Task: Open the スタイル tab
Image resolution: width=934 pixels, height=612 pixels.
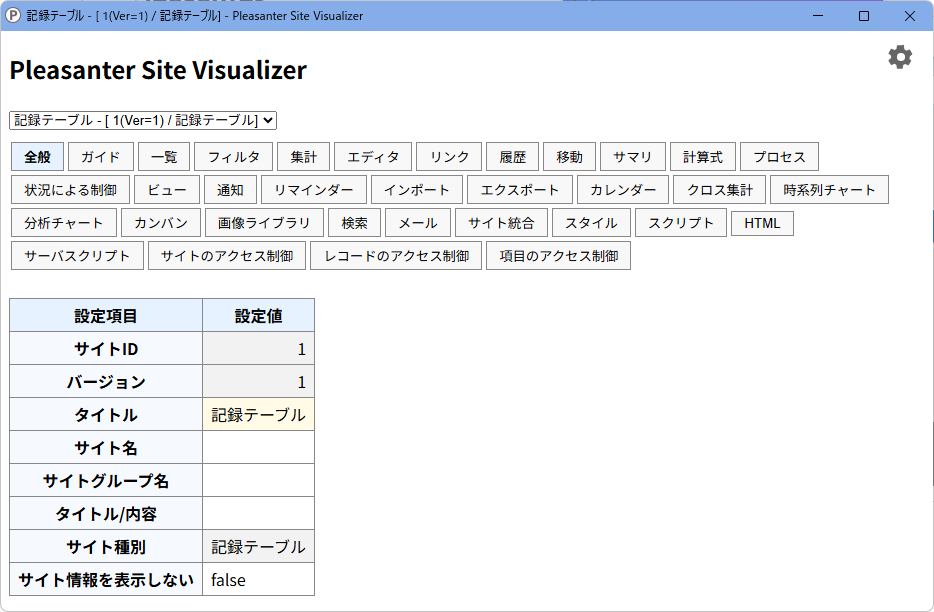Action: pyautogui.click(x=591, y=223)
